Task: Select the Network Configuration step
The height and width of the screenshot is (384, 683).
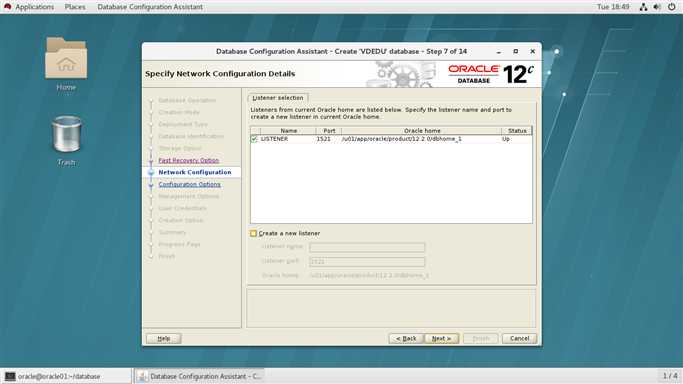Action: [195, 172]
